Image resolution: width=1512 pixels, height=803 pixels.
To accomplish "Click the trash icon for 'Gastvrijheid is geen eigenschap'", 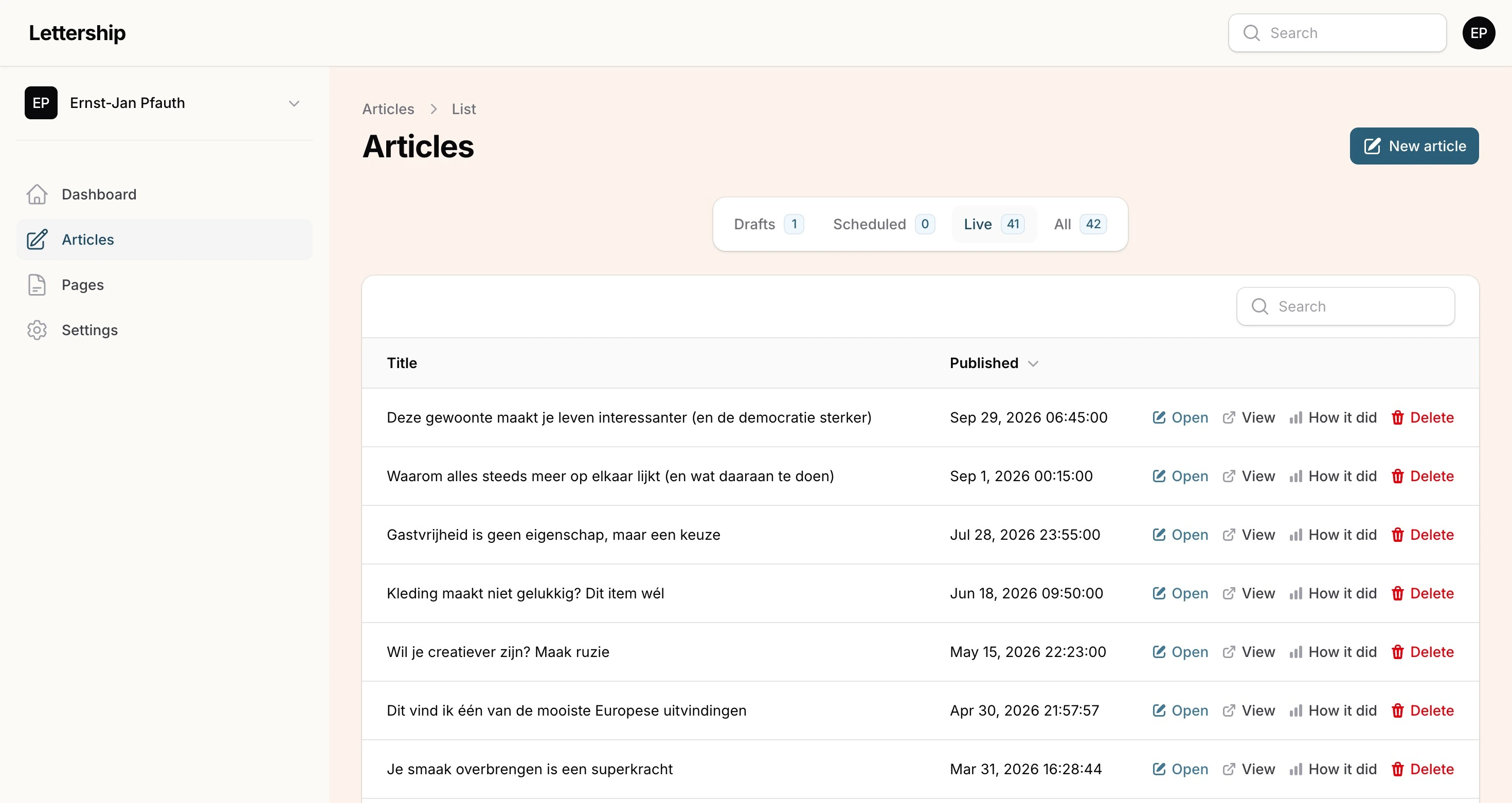I will [1397, 535].
